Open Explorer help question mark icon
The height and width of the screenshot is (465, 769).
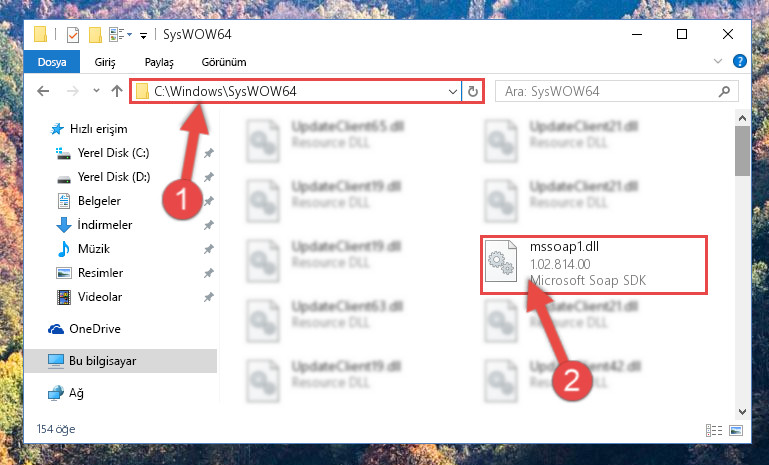[740, 61]
